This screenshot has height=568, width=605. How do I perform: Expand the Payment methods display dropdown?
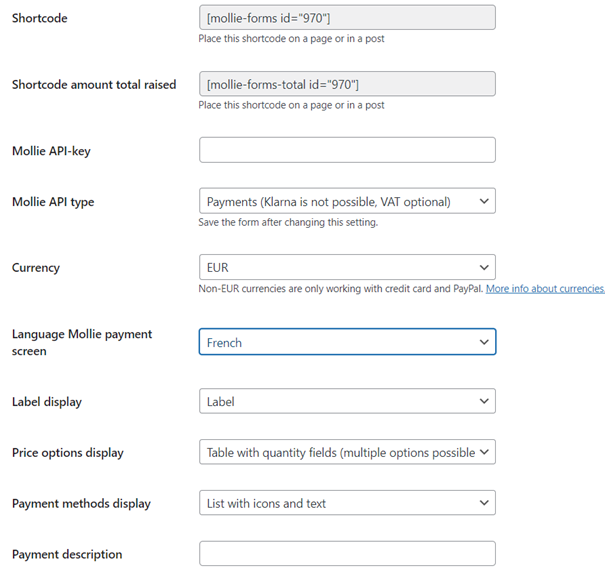coord(347,503)
